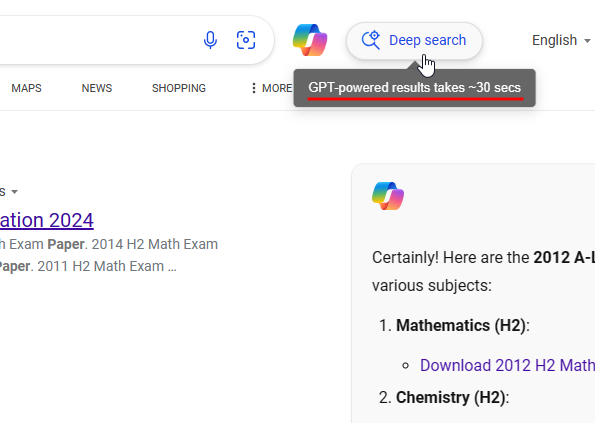Expand the dropdown arrow above the result title

14,192
